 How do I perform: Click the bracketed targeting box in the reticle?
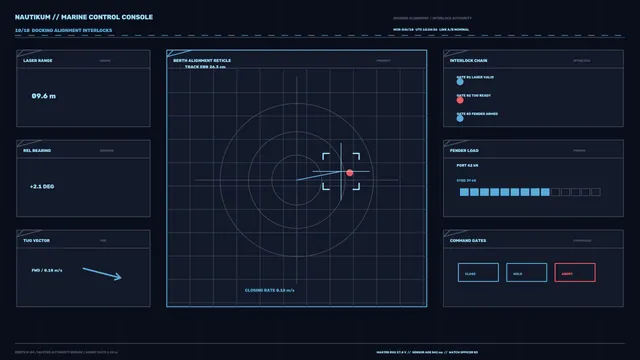(341, 171)
